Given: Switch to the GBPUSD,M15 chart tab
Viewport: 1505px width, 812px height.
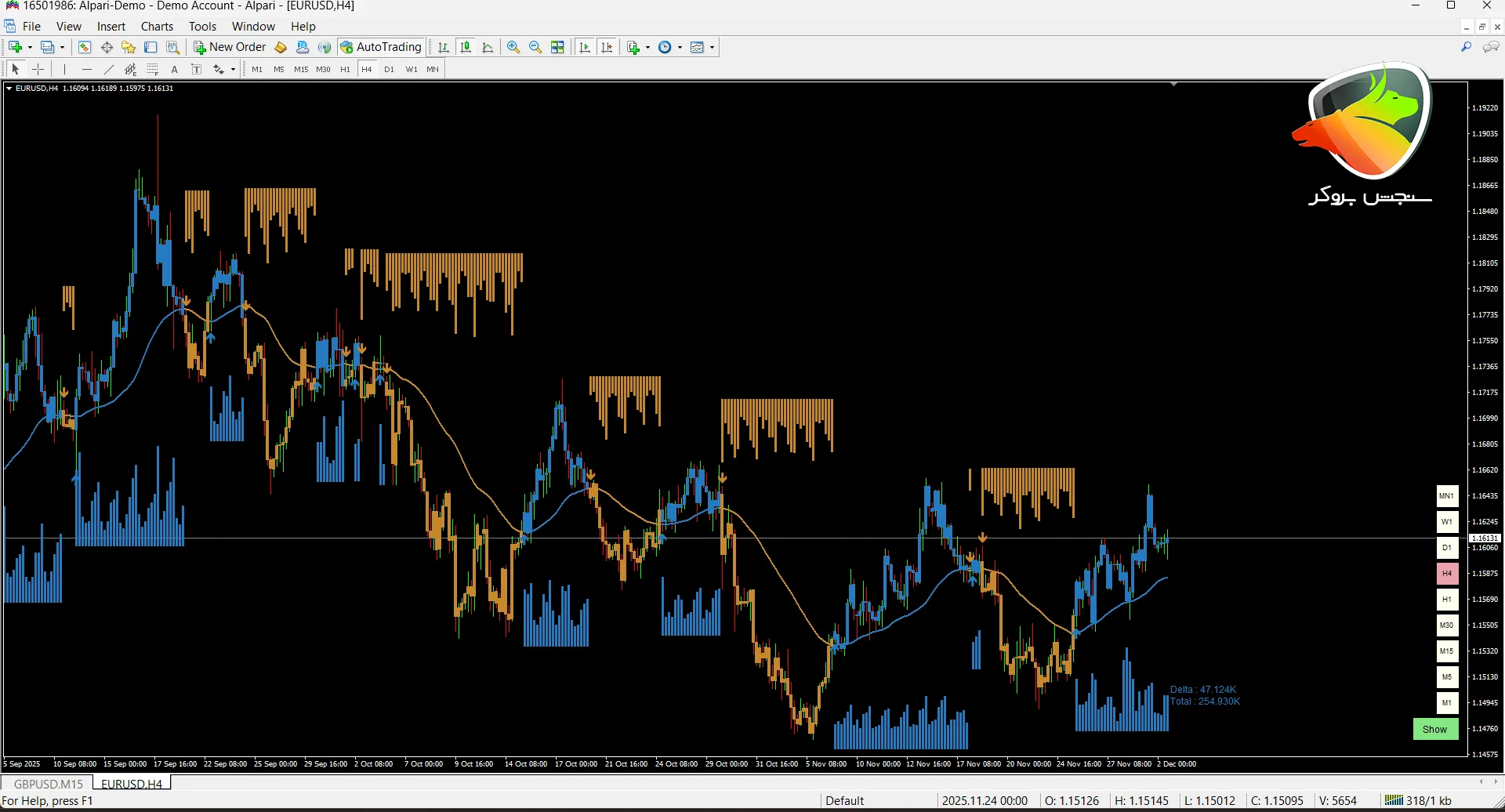Looking at the screenshot, I should pos(48,783).
